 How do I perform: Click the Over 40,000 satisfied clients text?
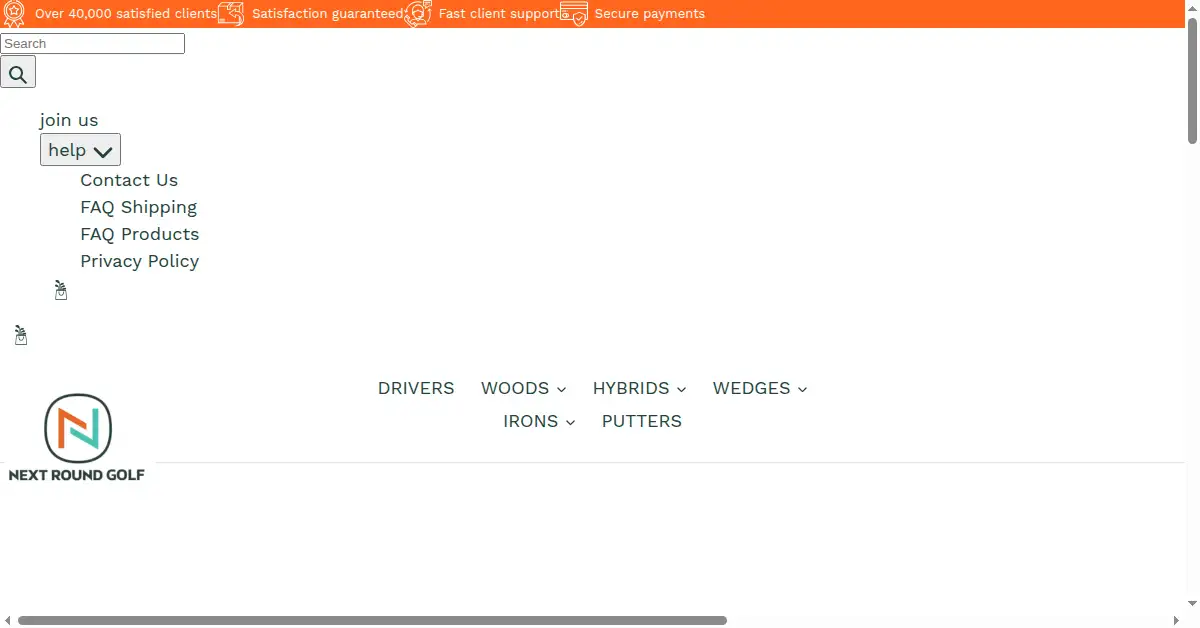tap(126, 14)
